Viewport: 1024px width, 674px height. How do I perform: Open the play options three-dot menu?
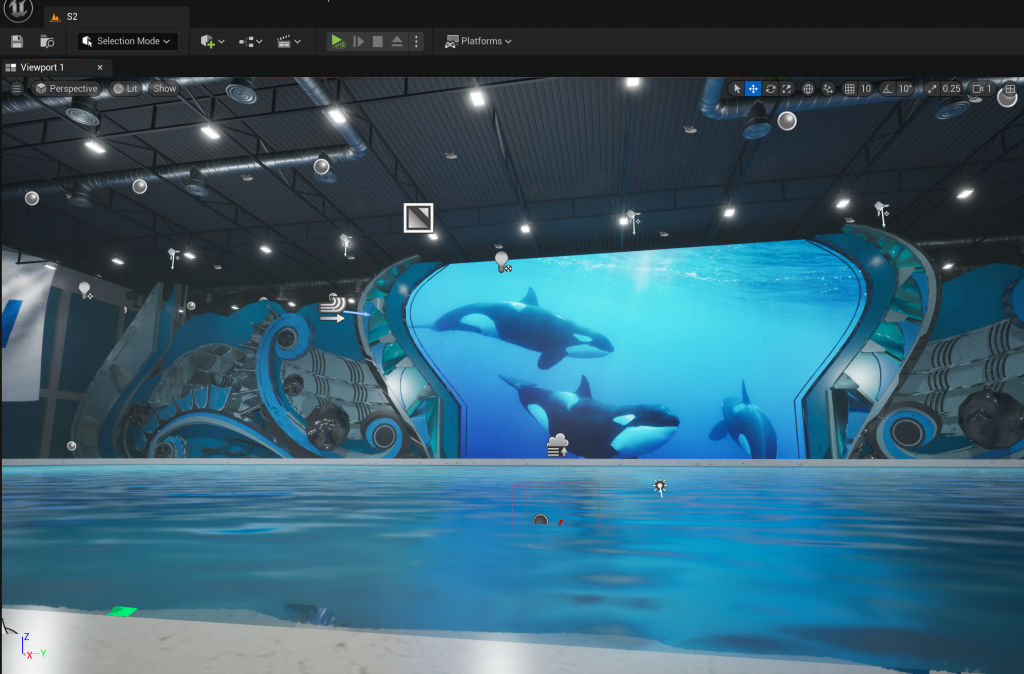click(x=416, y=41)
